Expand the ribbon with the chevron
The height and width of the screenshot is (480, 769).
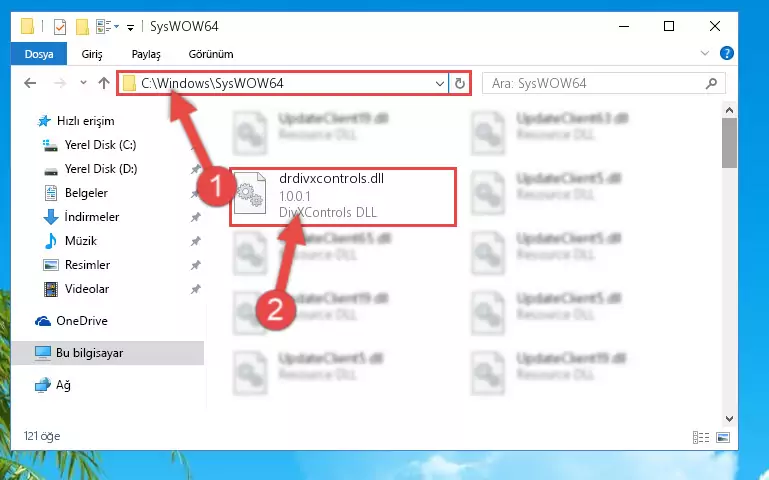705,53
